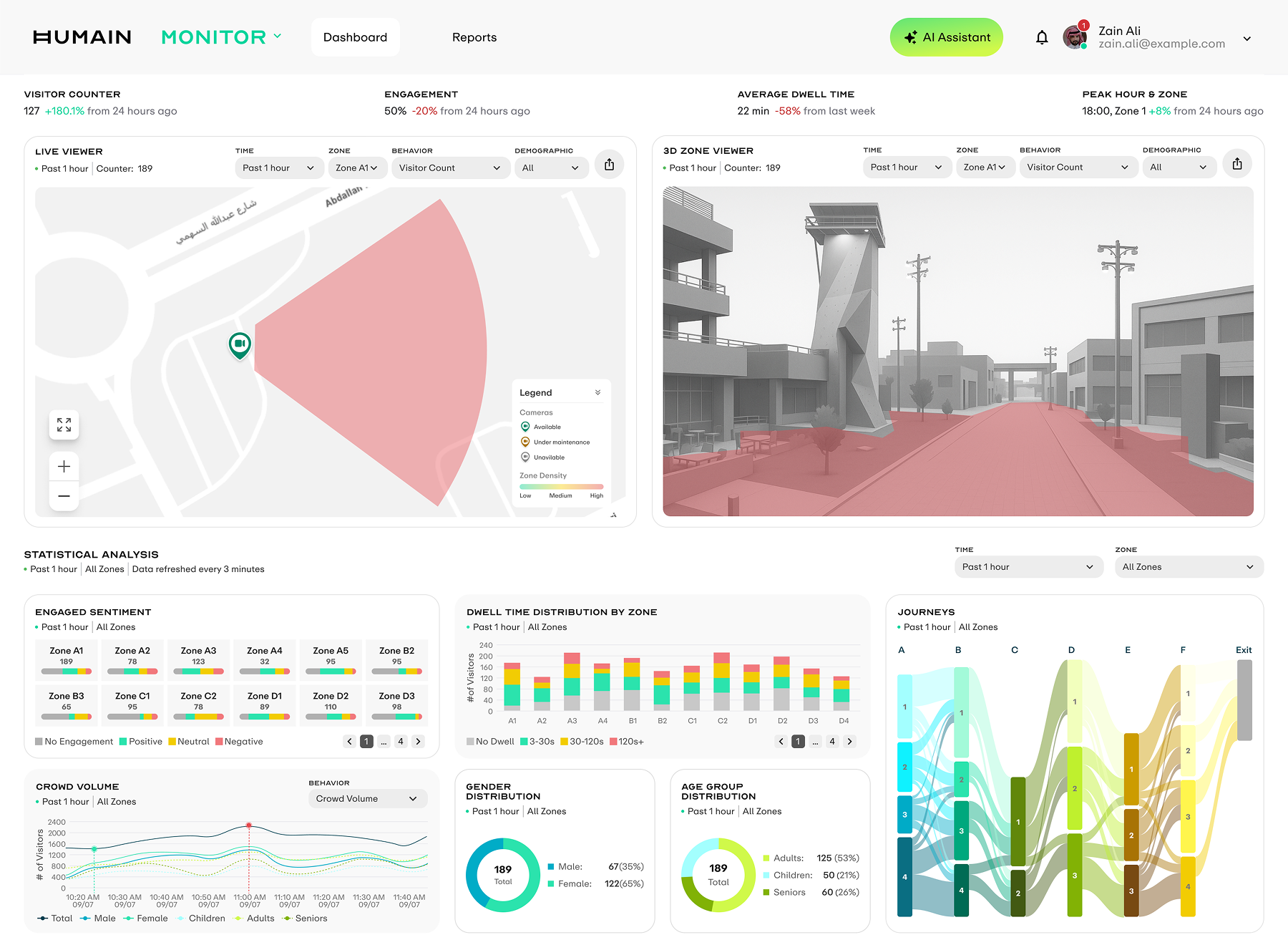Screen dimensions: 1288x945
Task: Open the account menu next to Zain Ali
Action: pos(1247,38)
